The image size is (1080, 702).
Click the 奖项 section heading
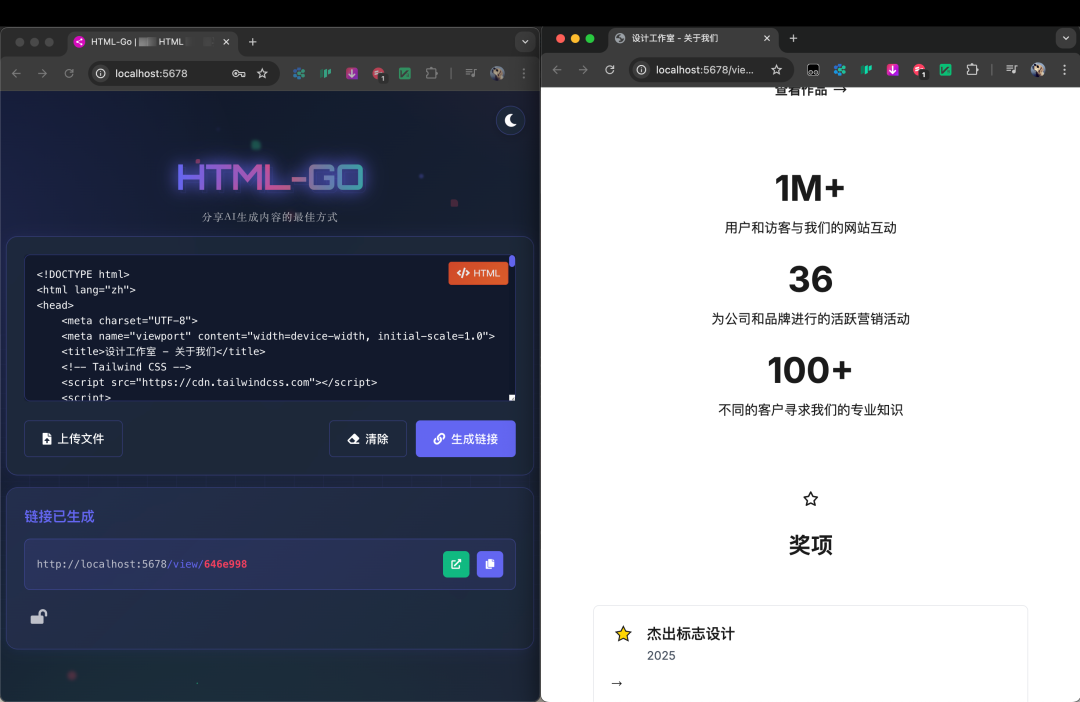811,545
